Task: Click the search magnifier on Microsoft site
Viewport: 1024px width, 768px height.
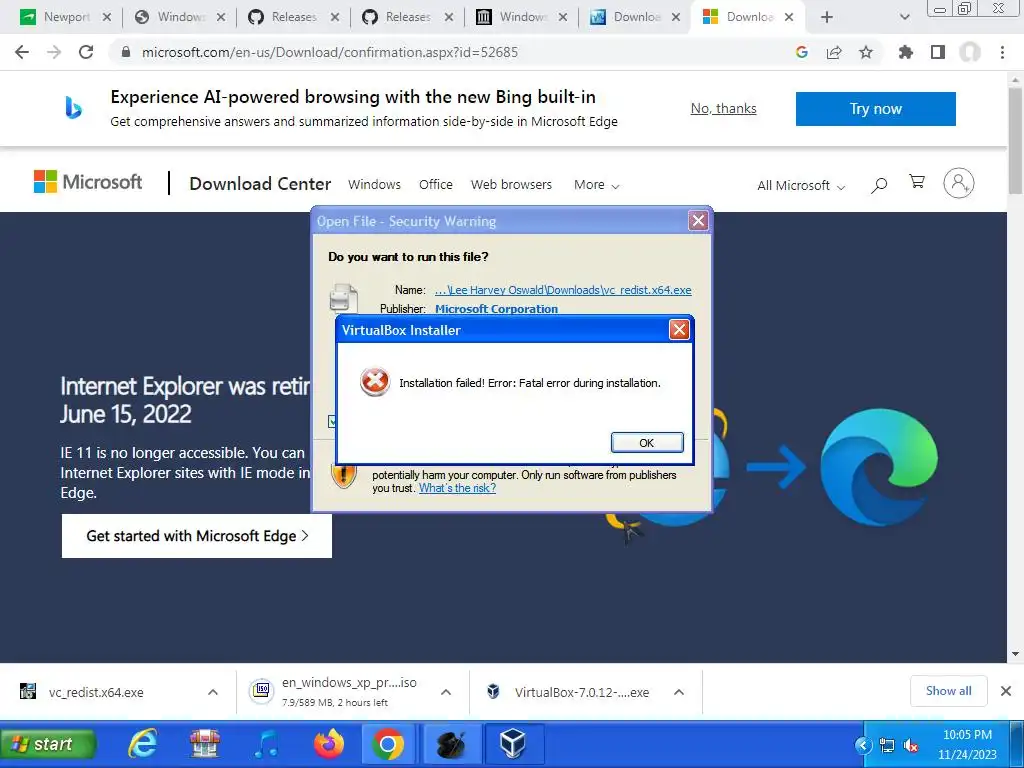Action: (x=879, y=185)
